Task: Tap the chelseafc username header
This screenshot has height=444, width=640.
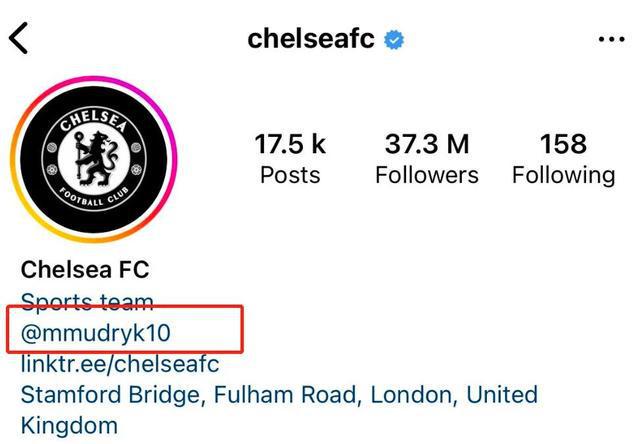Action: pos(311,39)
